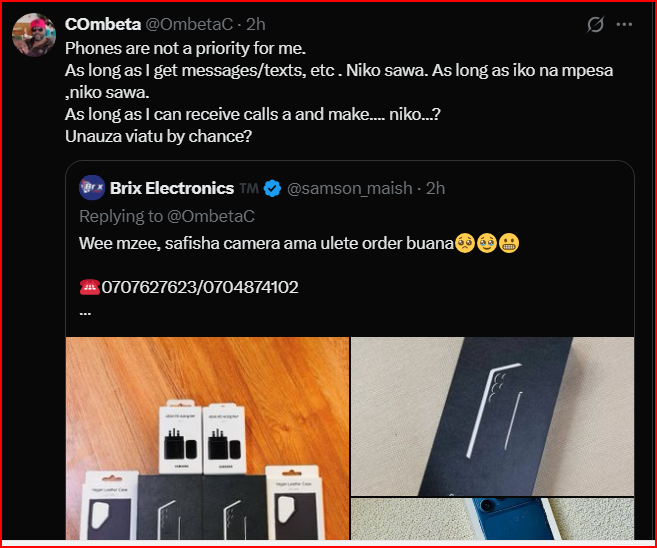Viewport: 657px width, 548px height.
Task: Click the main tweet's 2h timestamp
Action: (255, 24)
